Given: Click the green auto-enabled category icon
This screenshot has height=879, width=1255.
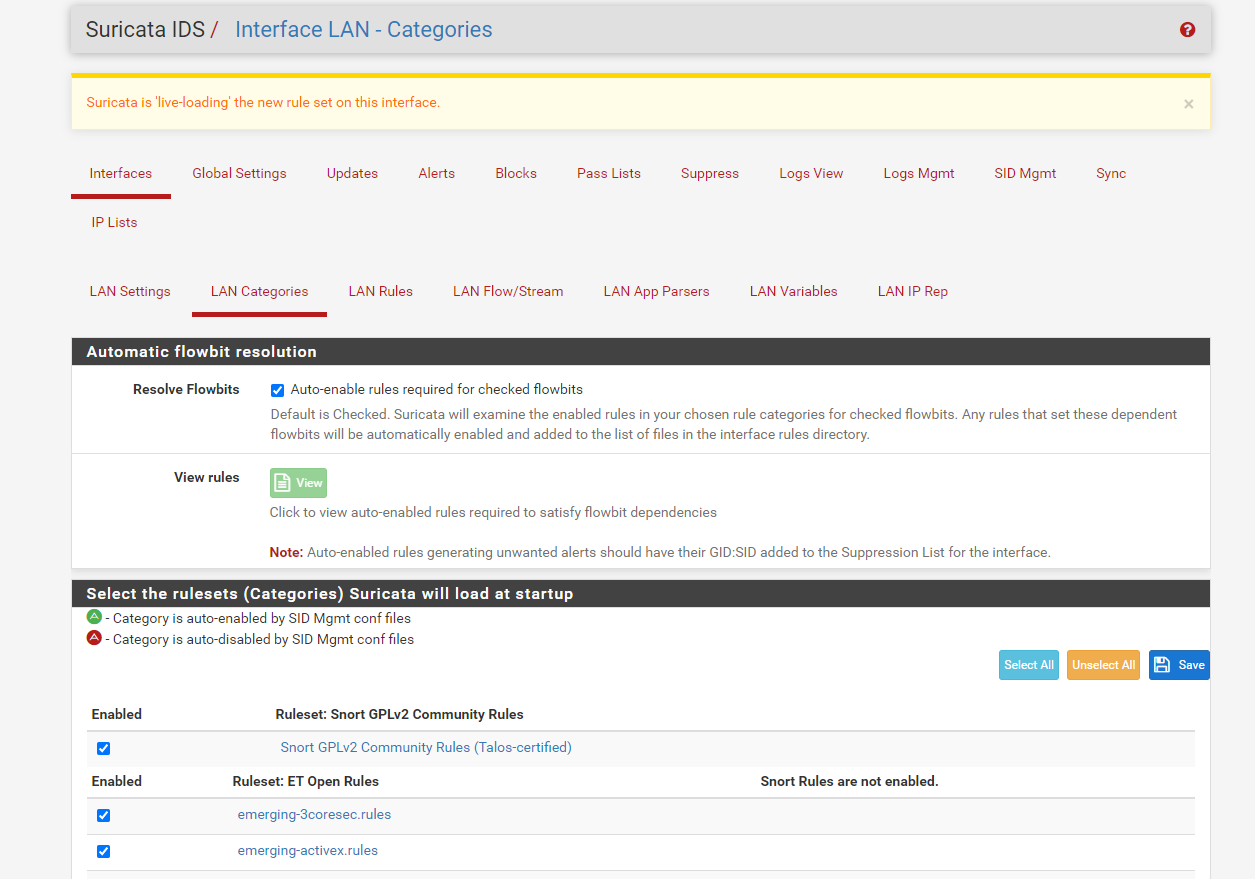Looking at the screenshot, I should [x=94, y=617].
